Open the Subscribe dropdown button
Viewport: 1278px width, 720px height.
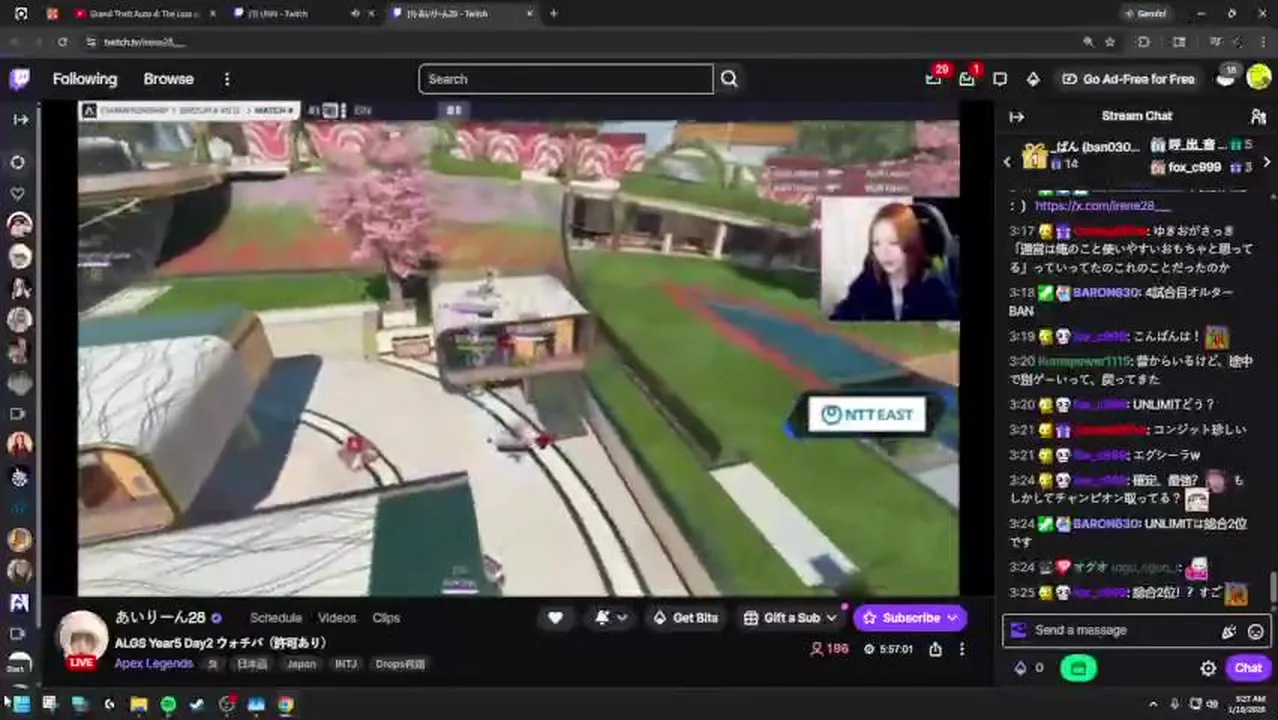(910, 618)
